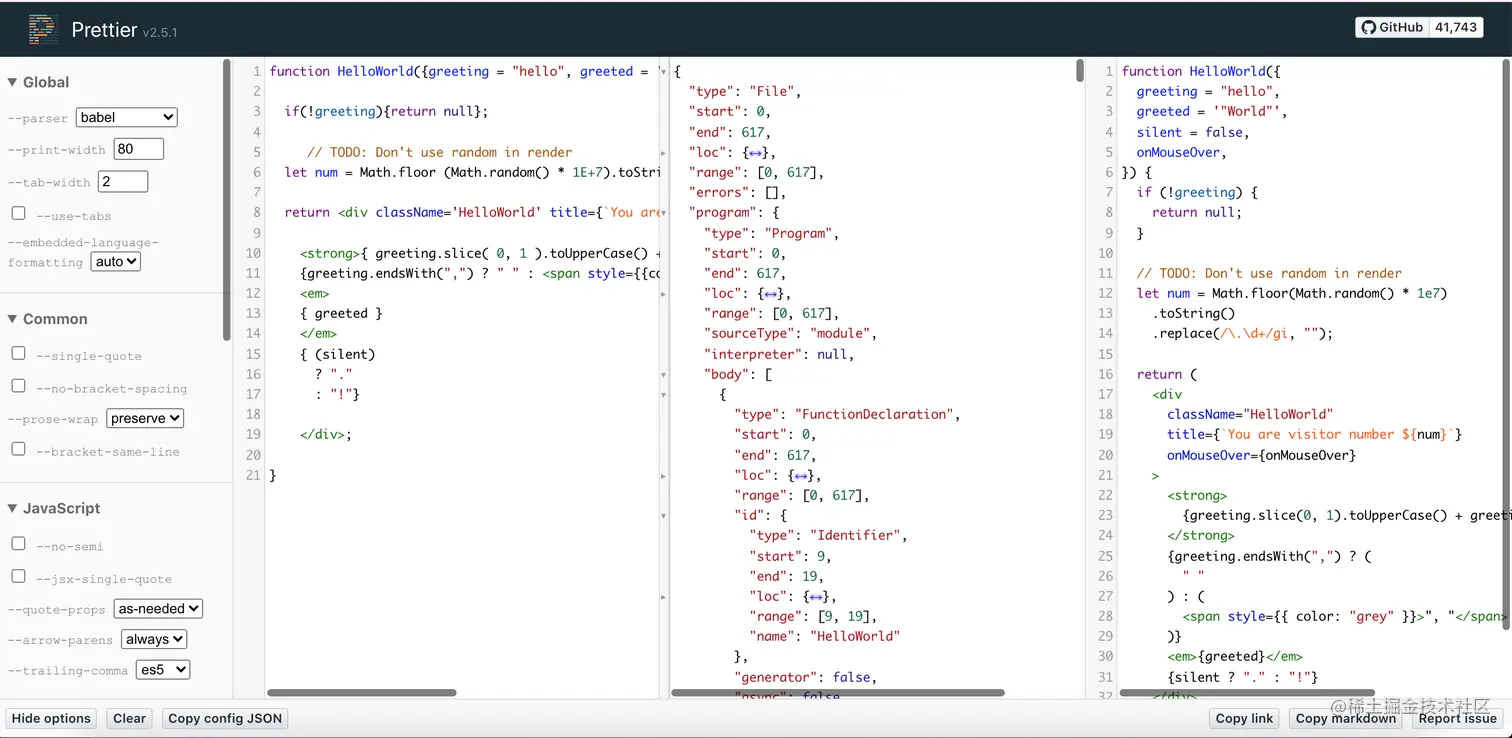Click the GitHub octocat icon
This screenshot has width=1512, height=738.
pyautogui.click(x=1369, y=28)
